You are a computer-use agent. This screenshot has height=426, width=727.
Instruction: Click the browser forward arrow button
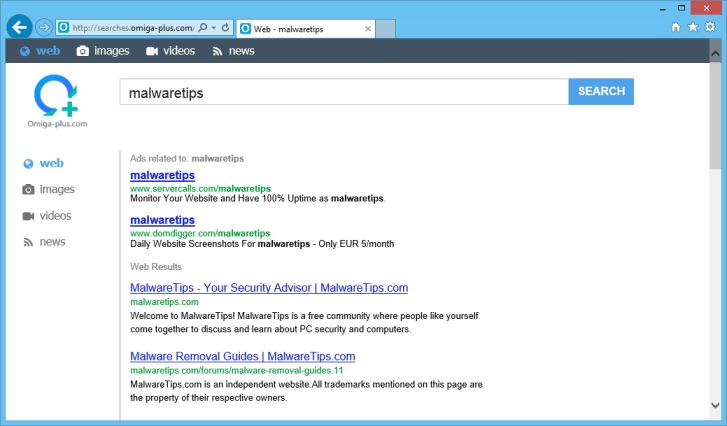point(44,28)
